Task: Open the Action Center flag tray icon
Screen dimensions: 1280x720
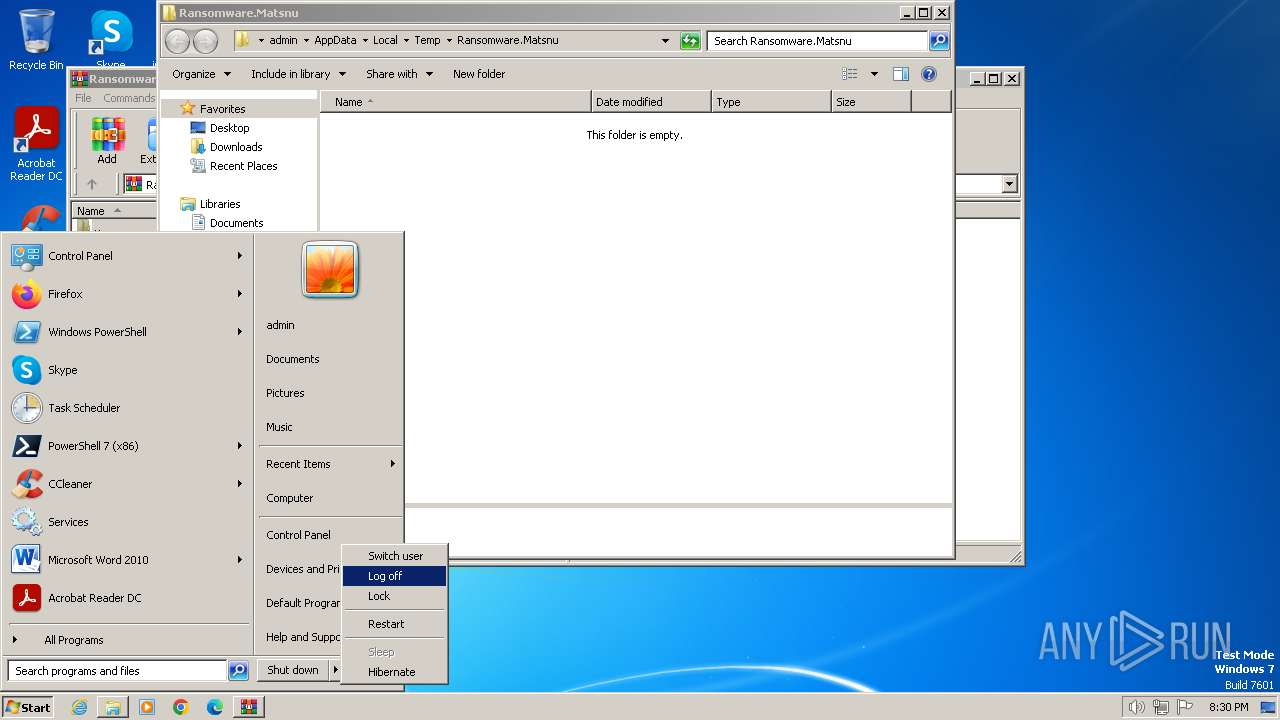Action: coord(1186,707)
